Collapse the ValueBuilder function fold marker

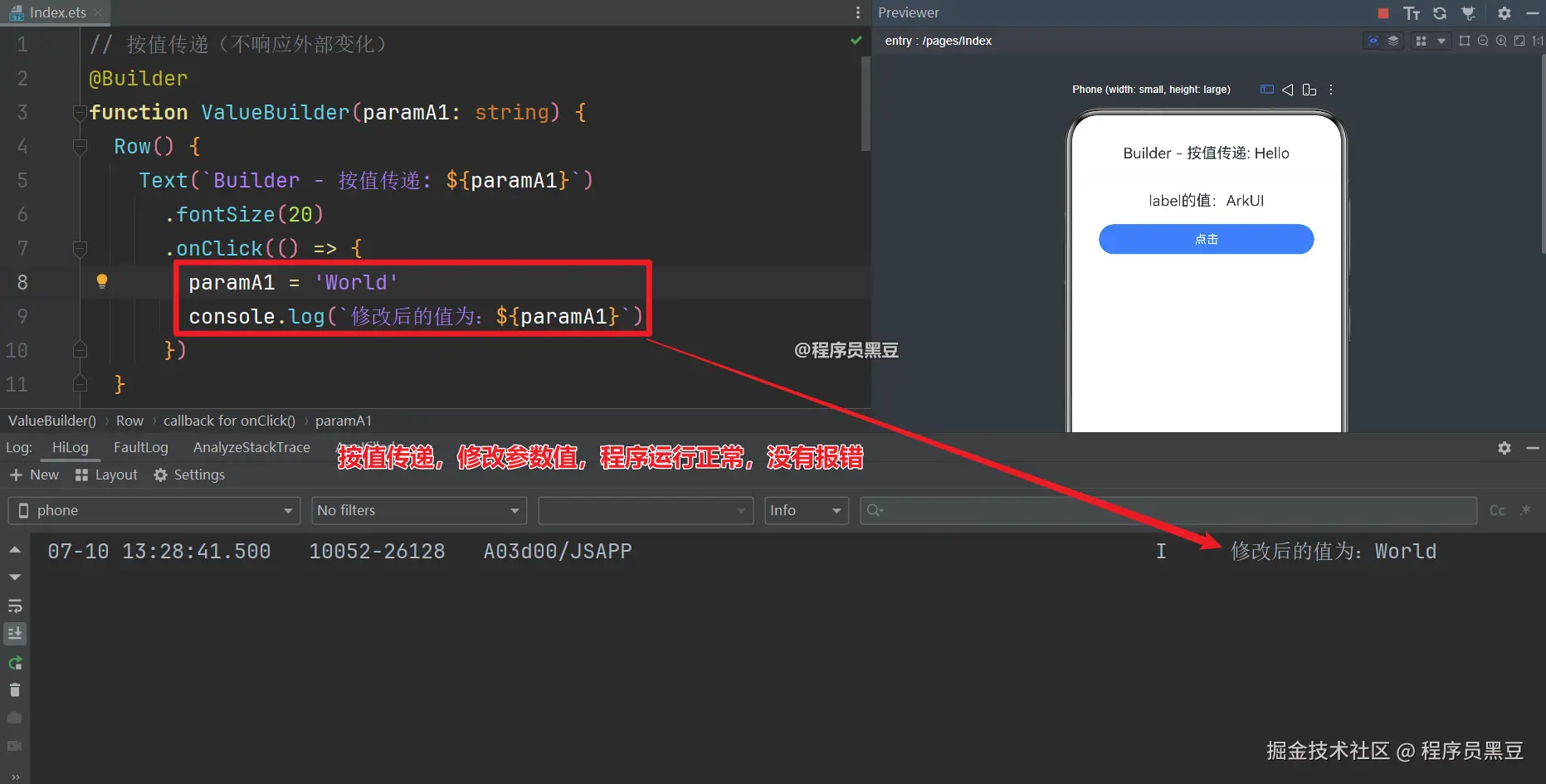80,112
